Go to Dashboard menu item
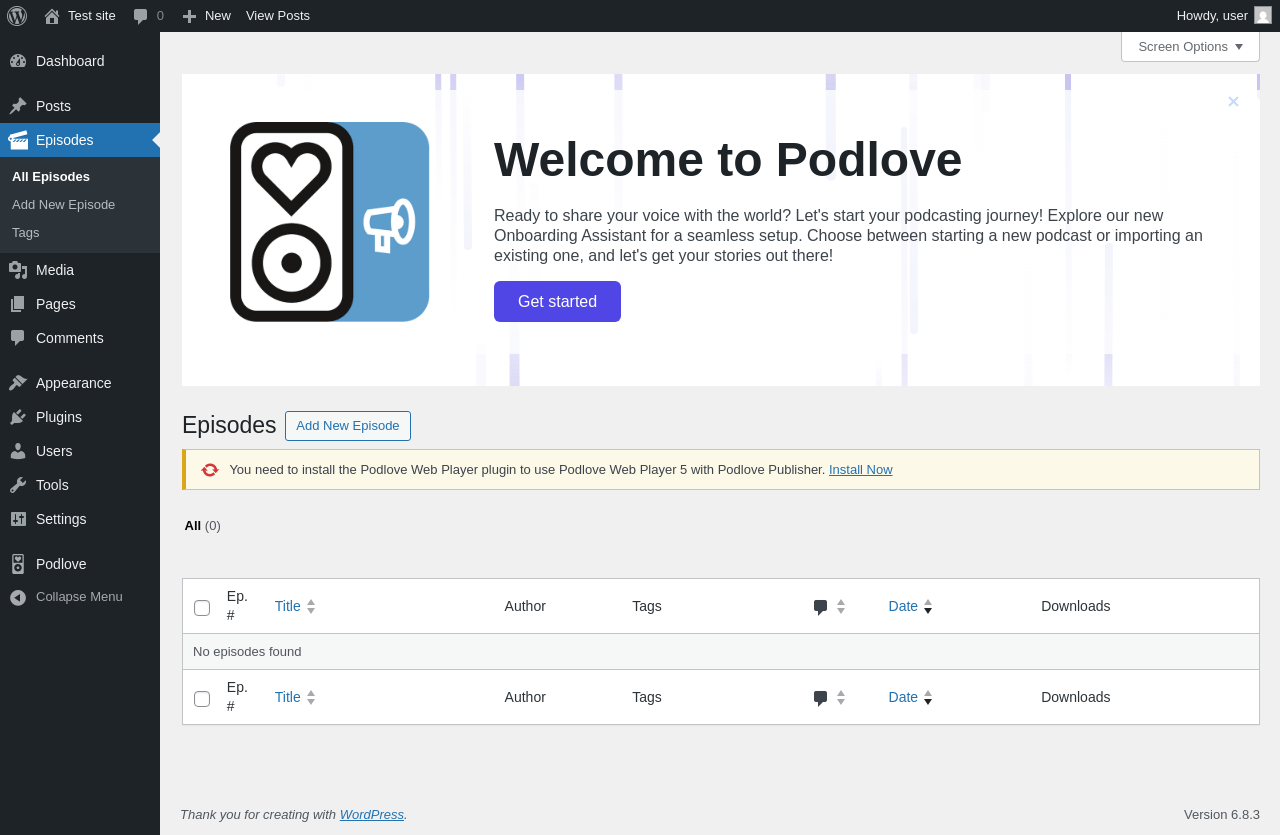 click(x=80, y=61)
